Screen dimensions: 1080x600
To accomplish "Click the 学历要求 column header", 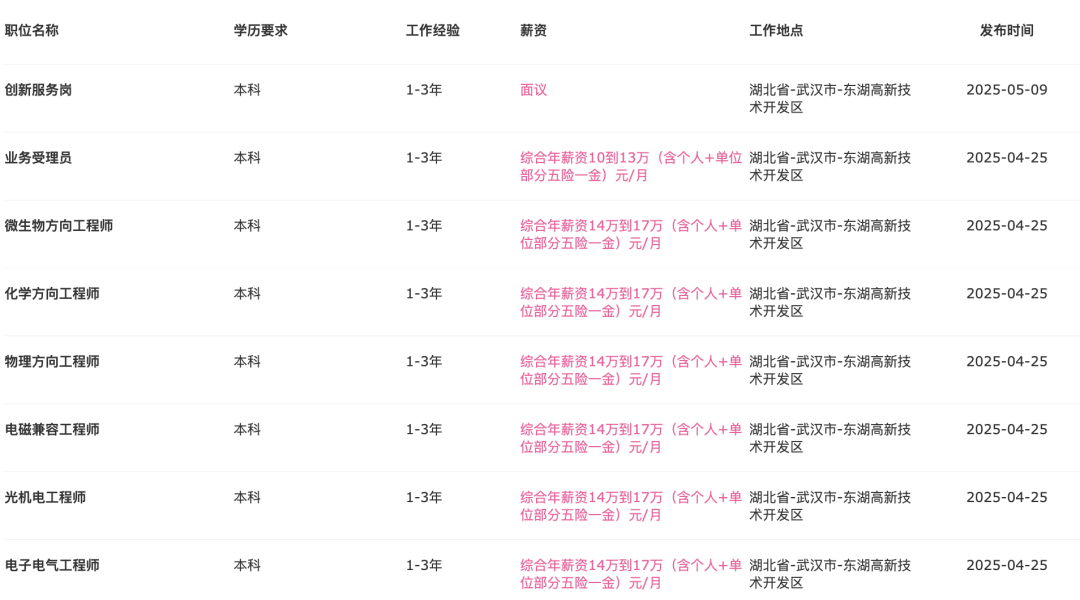I will pyautogui.click(x=260, y=30).
